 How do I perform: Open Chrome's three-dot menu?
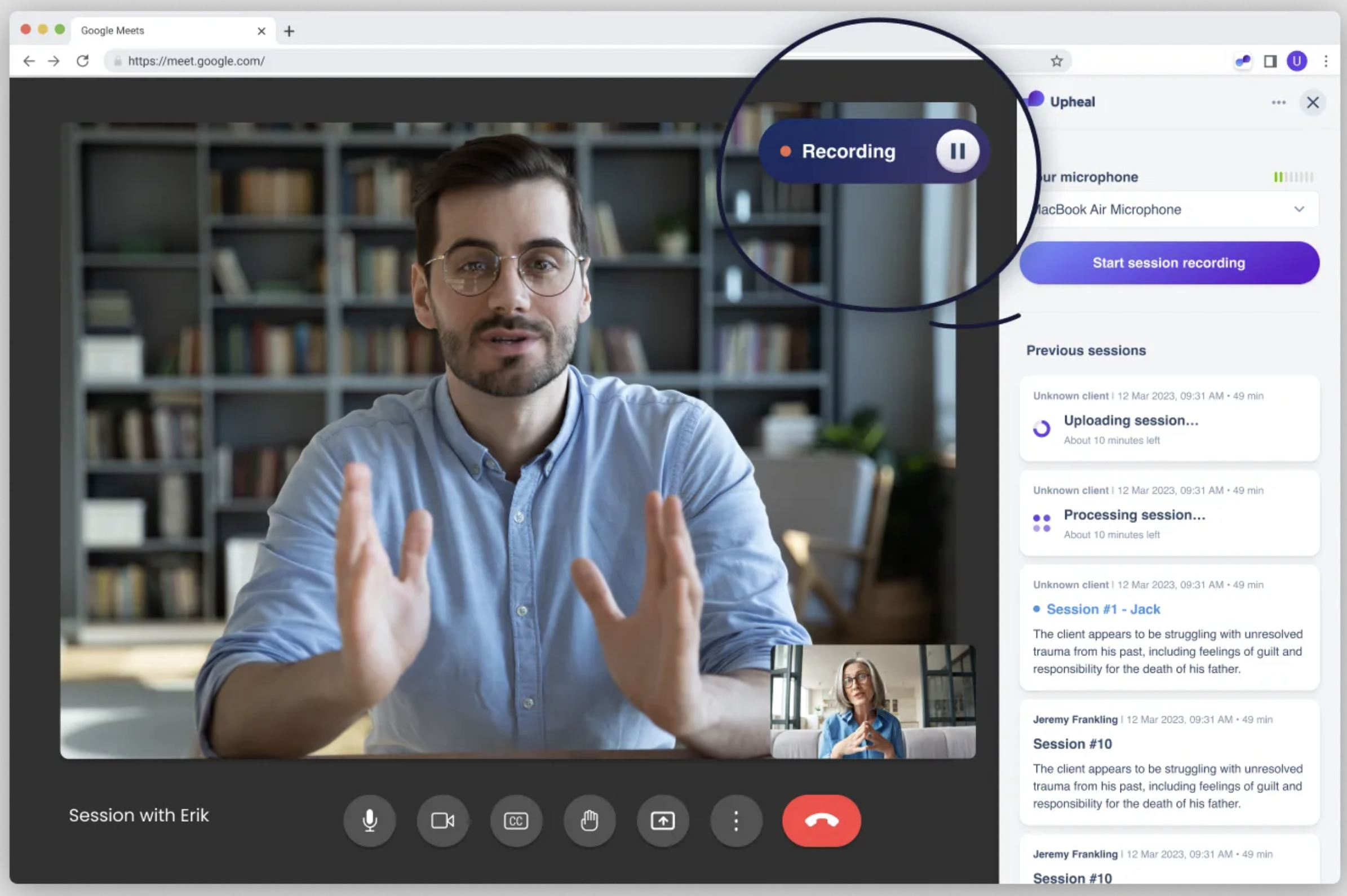(1326, 60)
